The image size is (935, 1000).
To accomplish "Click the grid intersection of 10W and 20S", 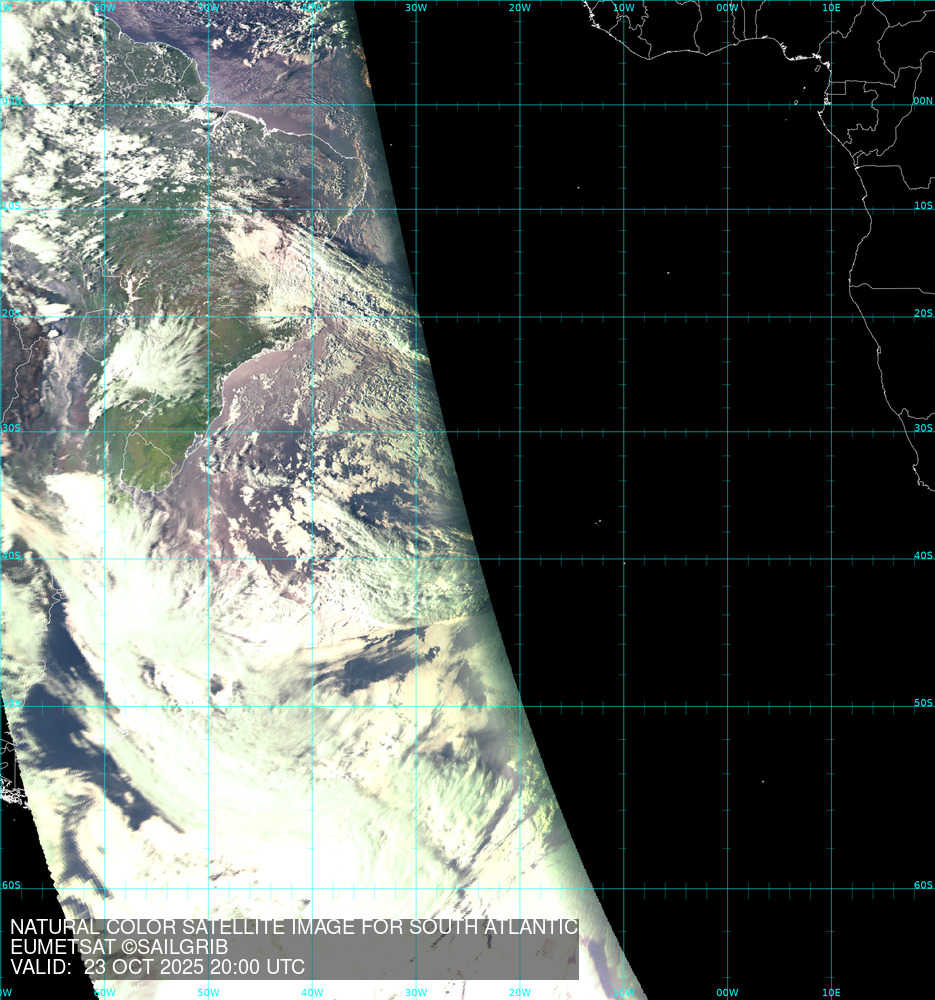I will tap(624, 317).
